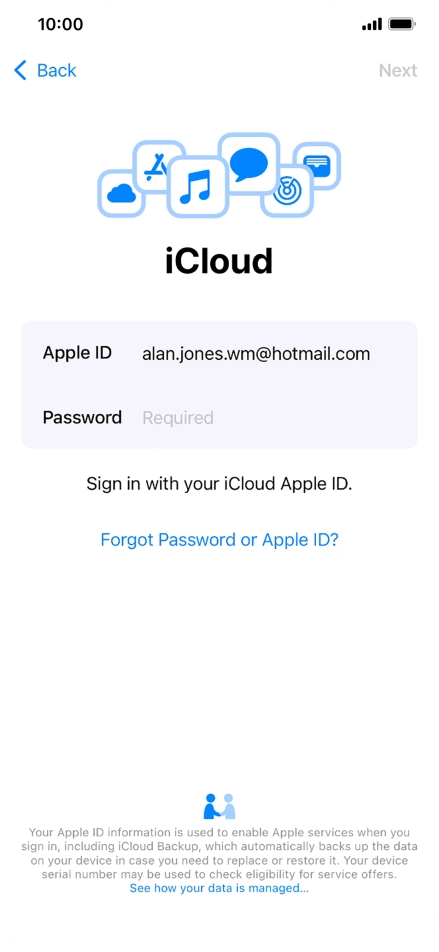This screenshot has width=439, height=952.
Task: Tap the iCloud cloud icon
Action: click(x=121, y=194)
